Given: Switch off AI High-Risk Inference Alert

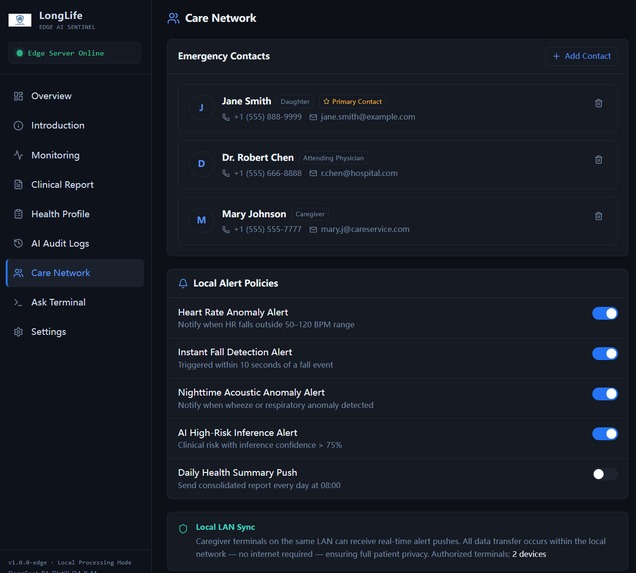Looking at the screenshot, I should pos(605,434).
